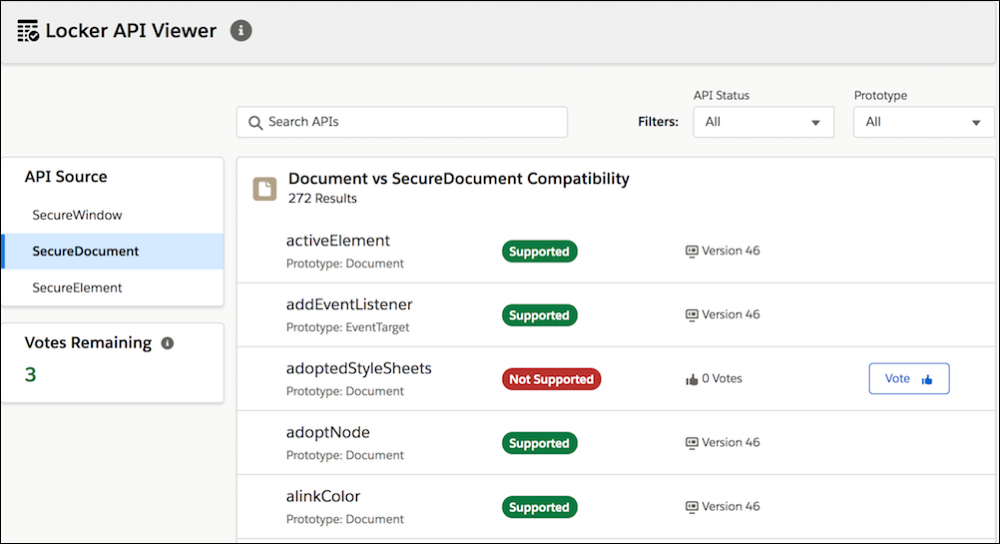The image size is (1000, 544).
Task: Click the '272 Results' count
Action: 322,198
